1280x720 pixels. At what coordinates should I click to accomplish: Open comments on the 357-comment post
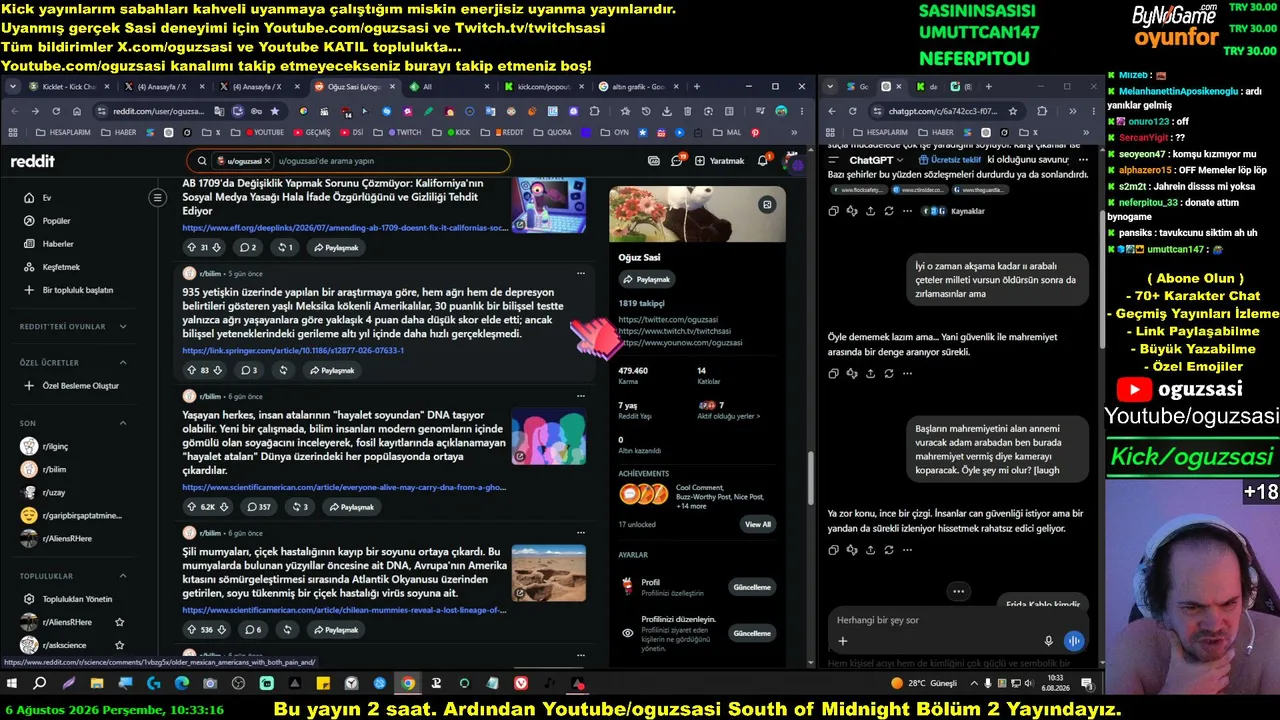[258, 507]
